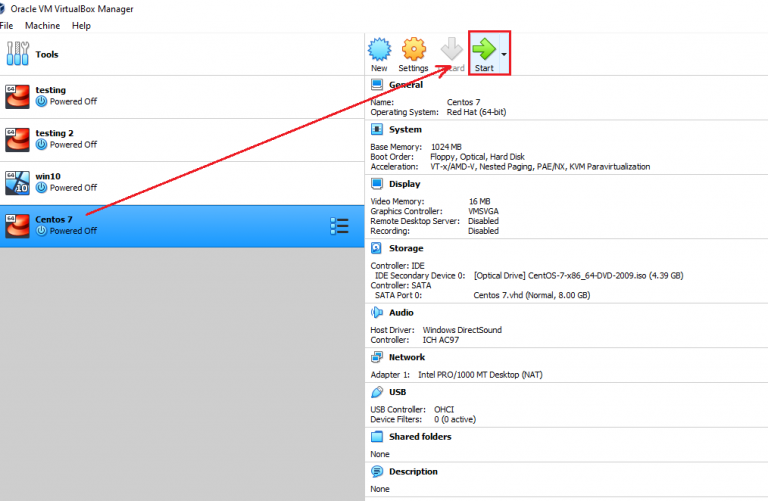768x501 pixels.
Task: Select the testing machine name
Action: [x=50, y=90]
